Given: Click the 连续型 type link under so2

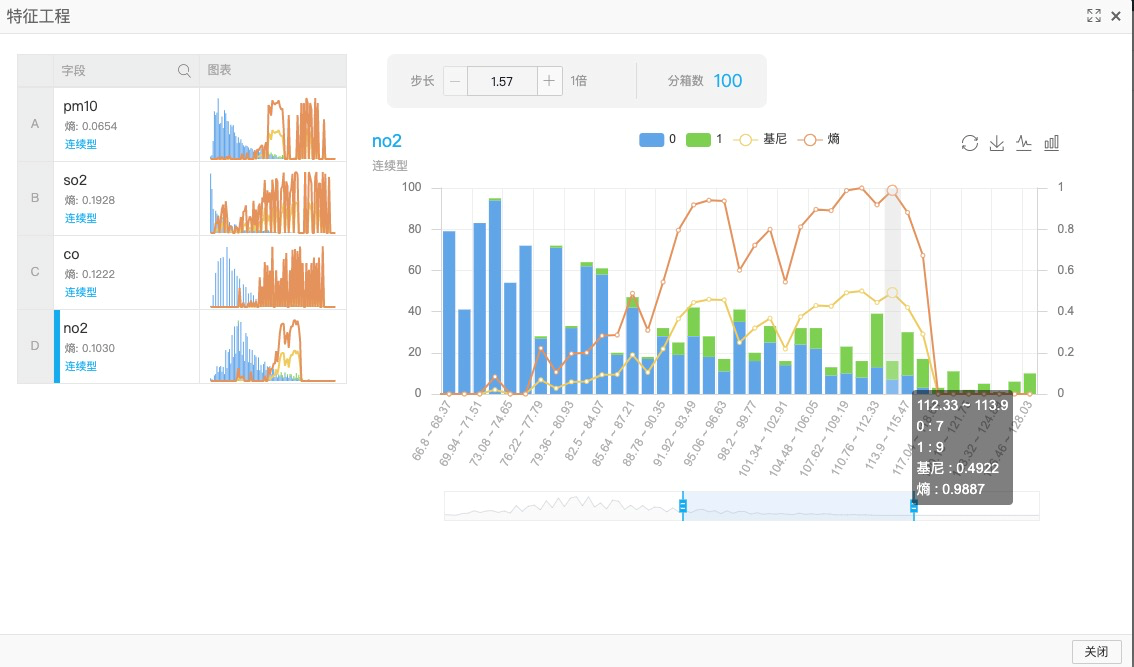Looking at the screenshot, I should pos(80,218).
